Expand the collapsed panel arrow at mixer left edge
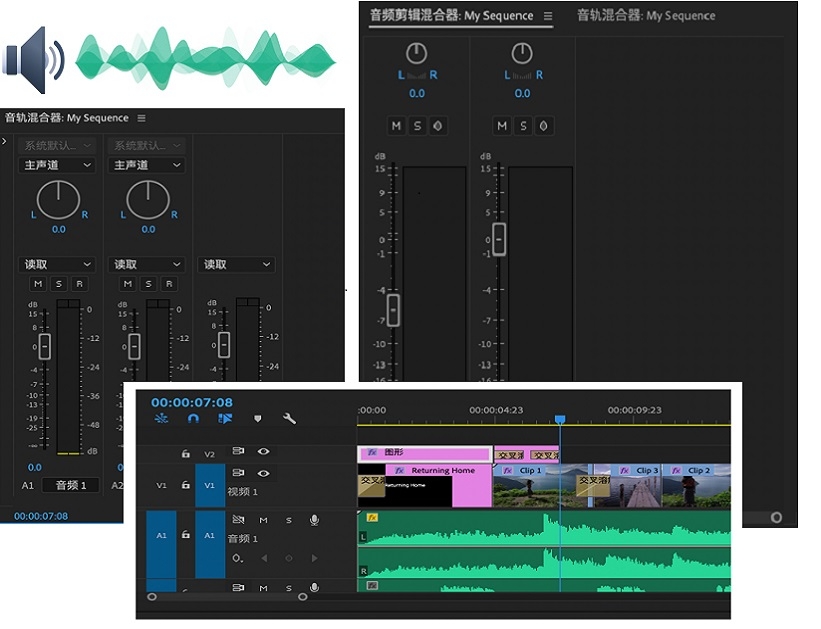The height and width of the screenshot is (629, 821). tap(4, 141)
